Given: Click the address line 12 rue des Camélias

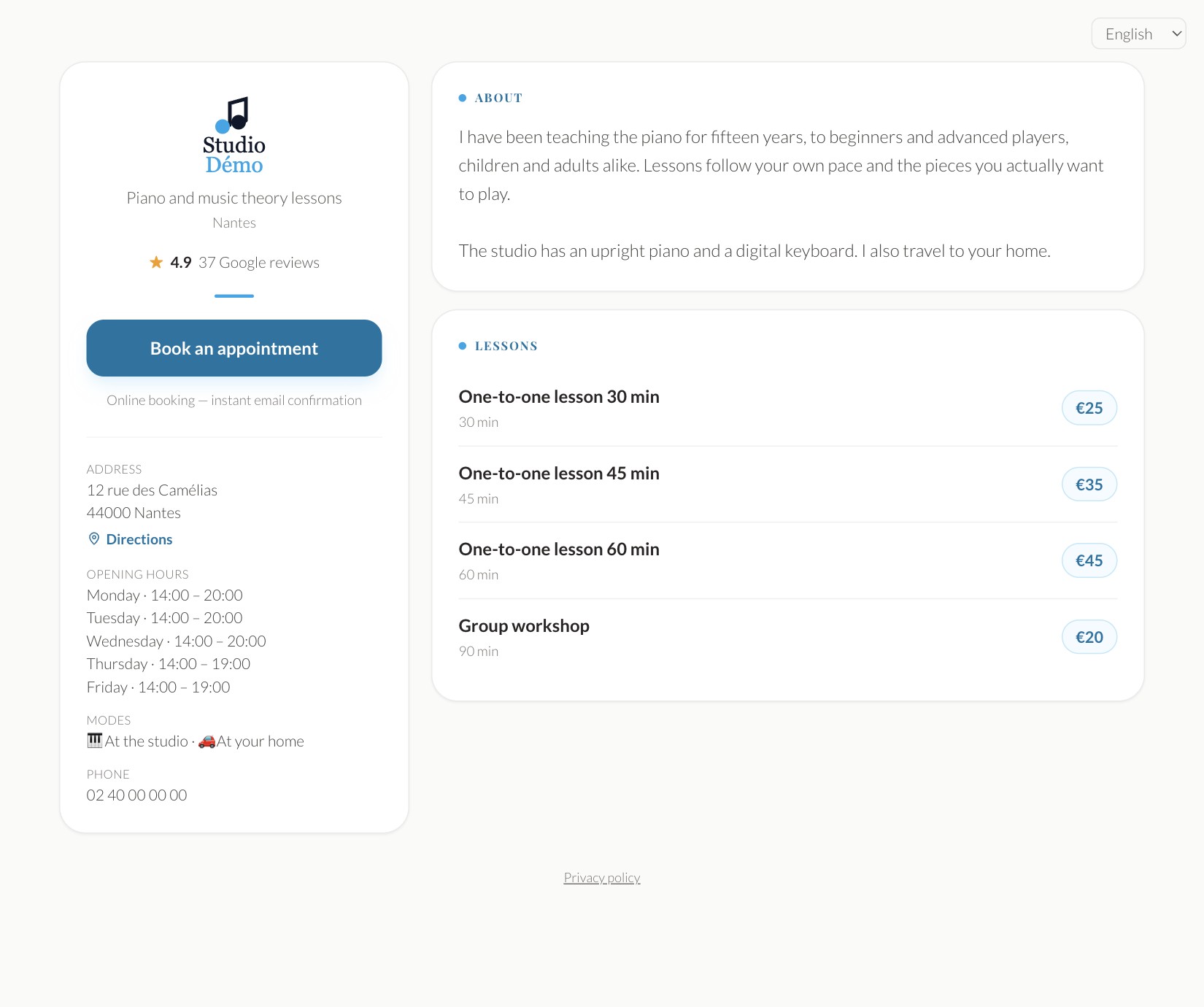Looking at the screenshot, I should [152, 490].
